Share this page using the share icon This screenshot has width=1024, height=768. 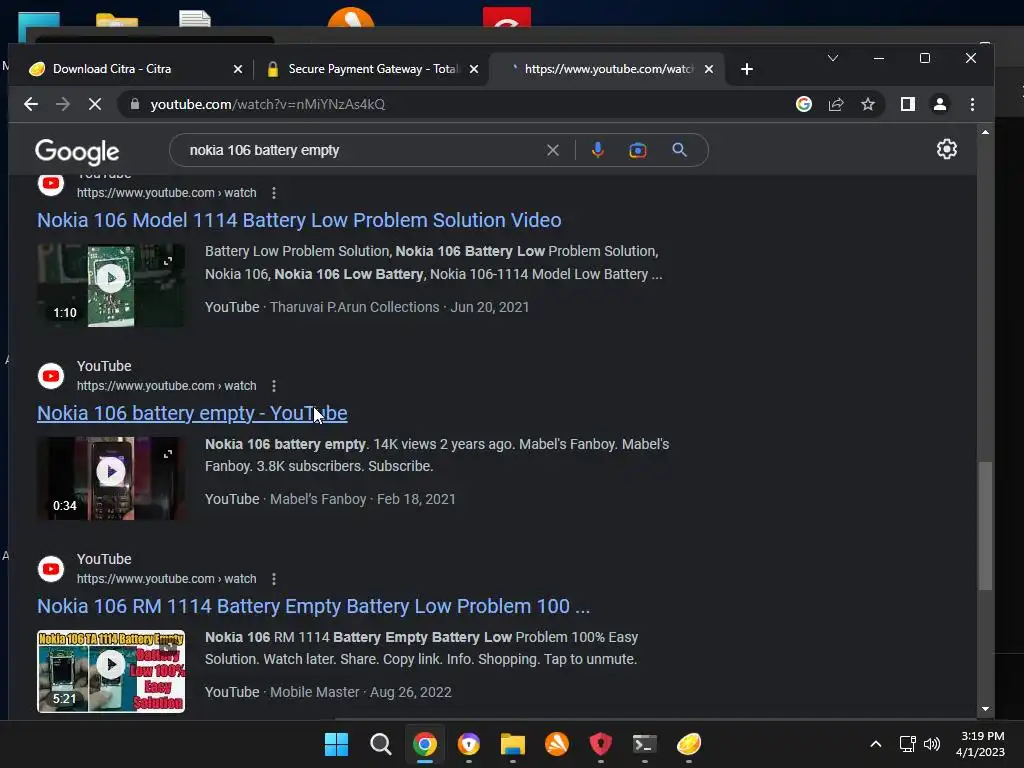836,104
